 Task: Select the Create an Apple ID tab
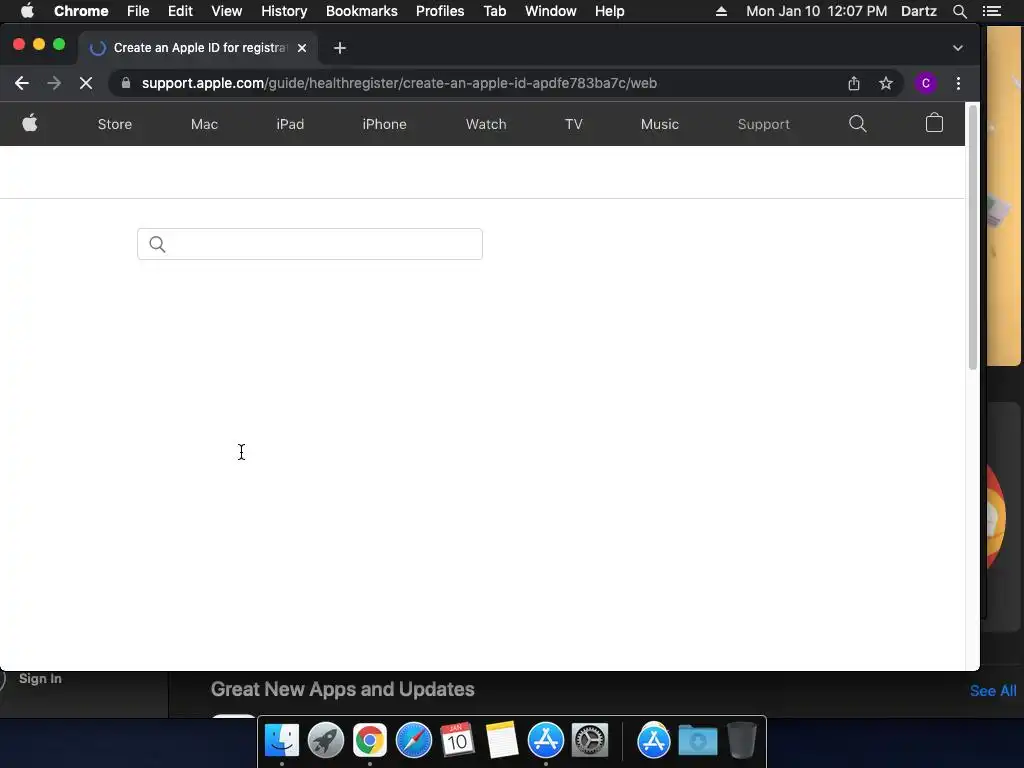pyautogui.click(x=199, y=48)
